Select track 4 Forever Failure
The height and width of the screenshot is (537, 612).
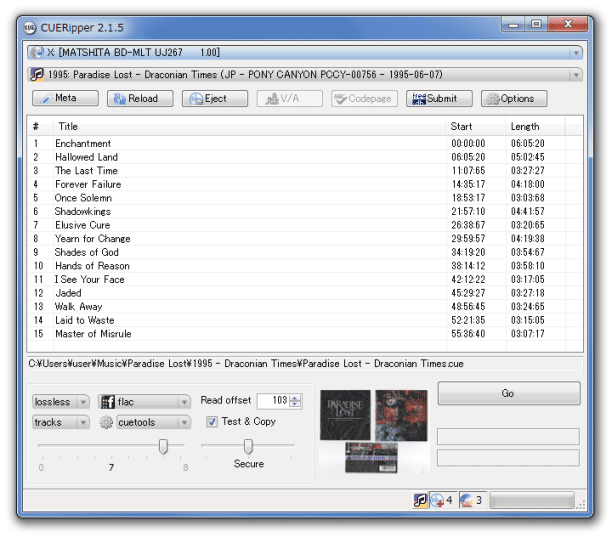coord(304,184)
